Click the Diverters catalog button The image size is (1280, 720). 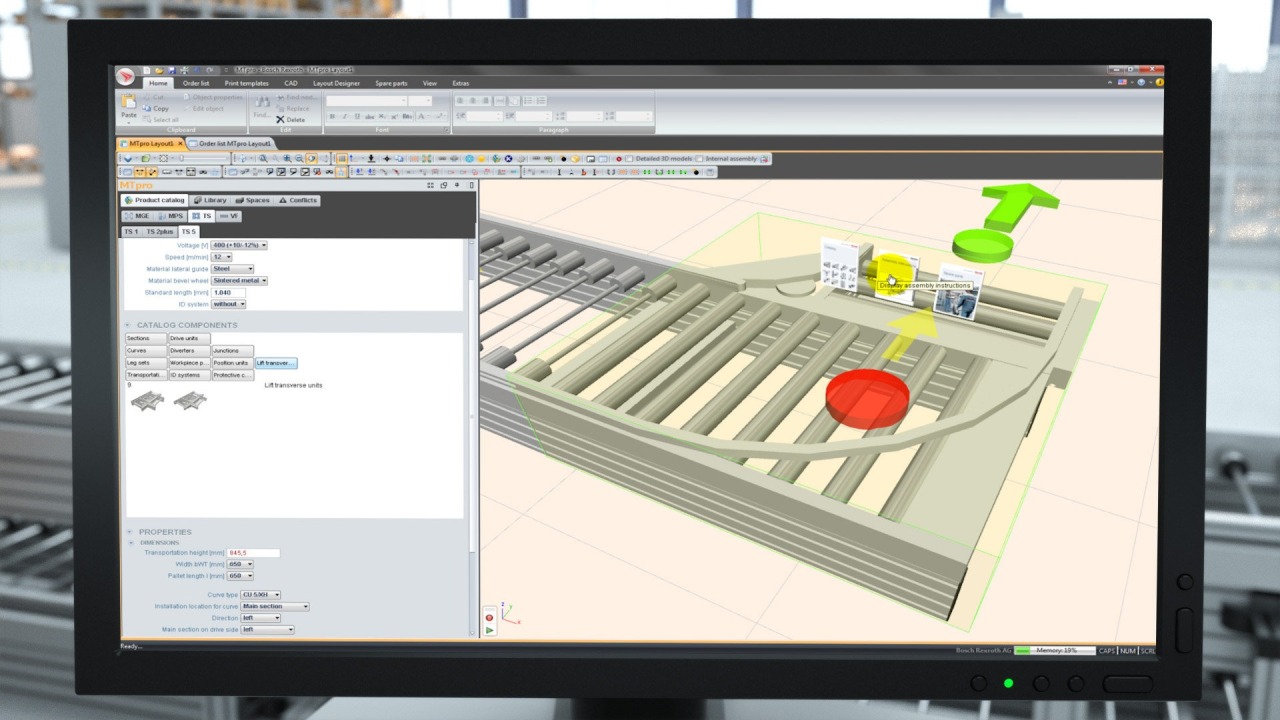coord(189,351)
